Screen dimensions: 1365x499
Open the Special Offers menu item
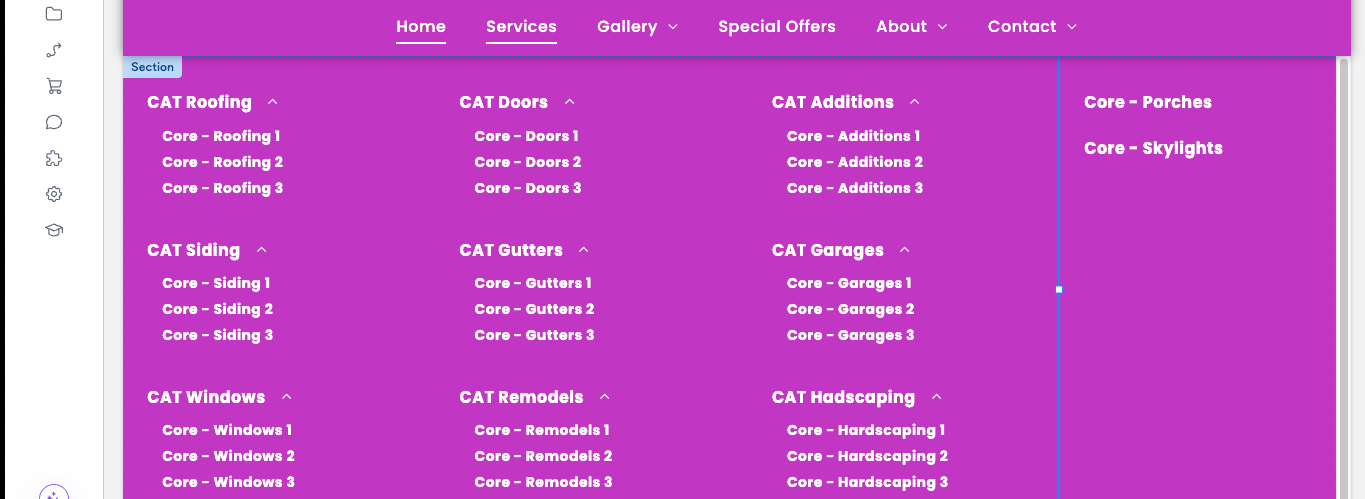click(777, 27)
